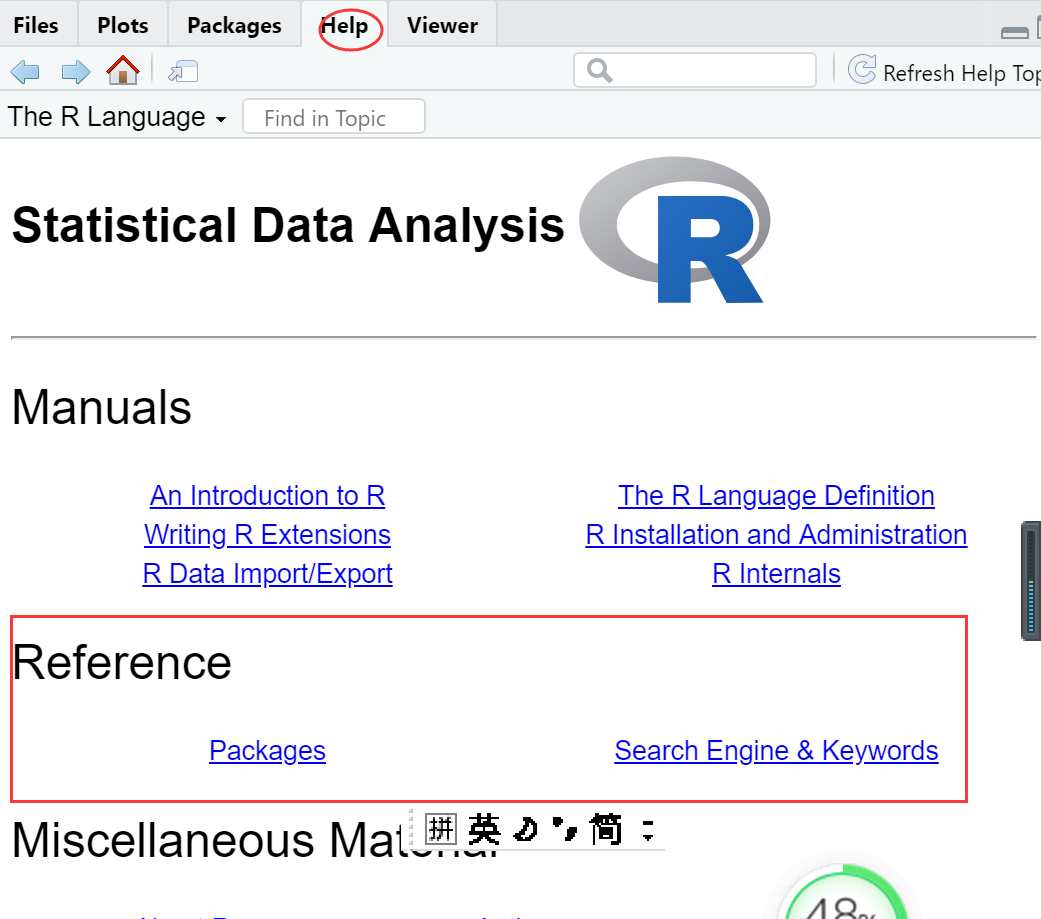
Task: Open R Internals manual link
Action: tap(776, 574)
